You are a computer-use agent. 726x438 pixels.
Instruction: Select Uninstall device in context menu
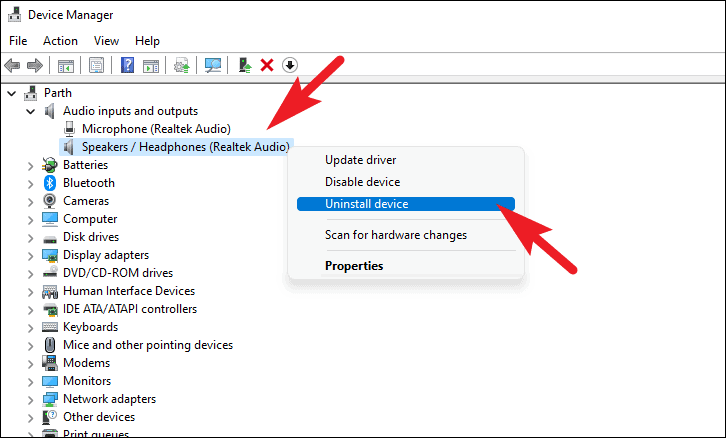pyautogui.click(x=406, y=204)
